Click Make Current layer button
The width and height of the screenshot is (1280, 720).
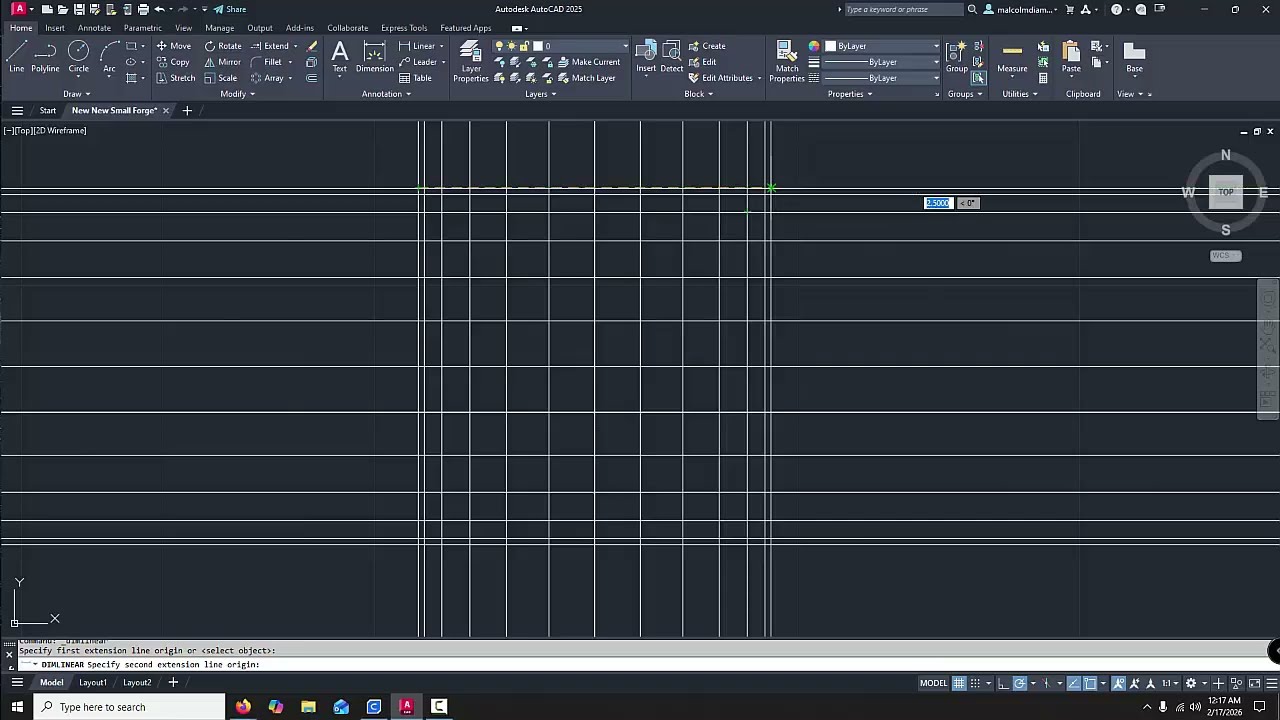(x=589, y=62)
